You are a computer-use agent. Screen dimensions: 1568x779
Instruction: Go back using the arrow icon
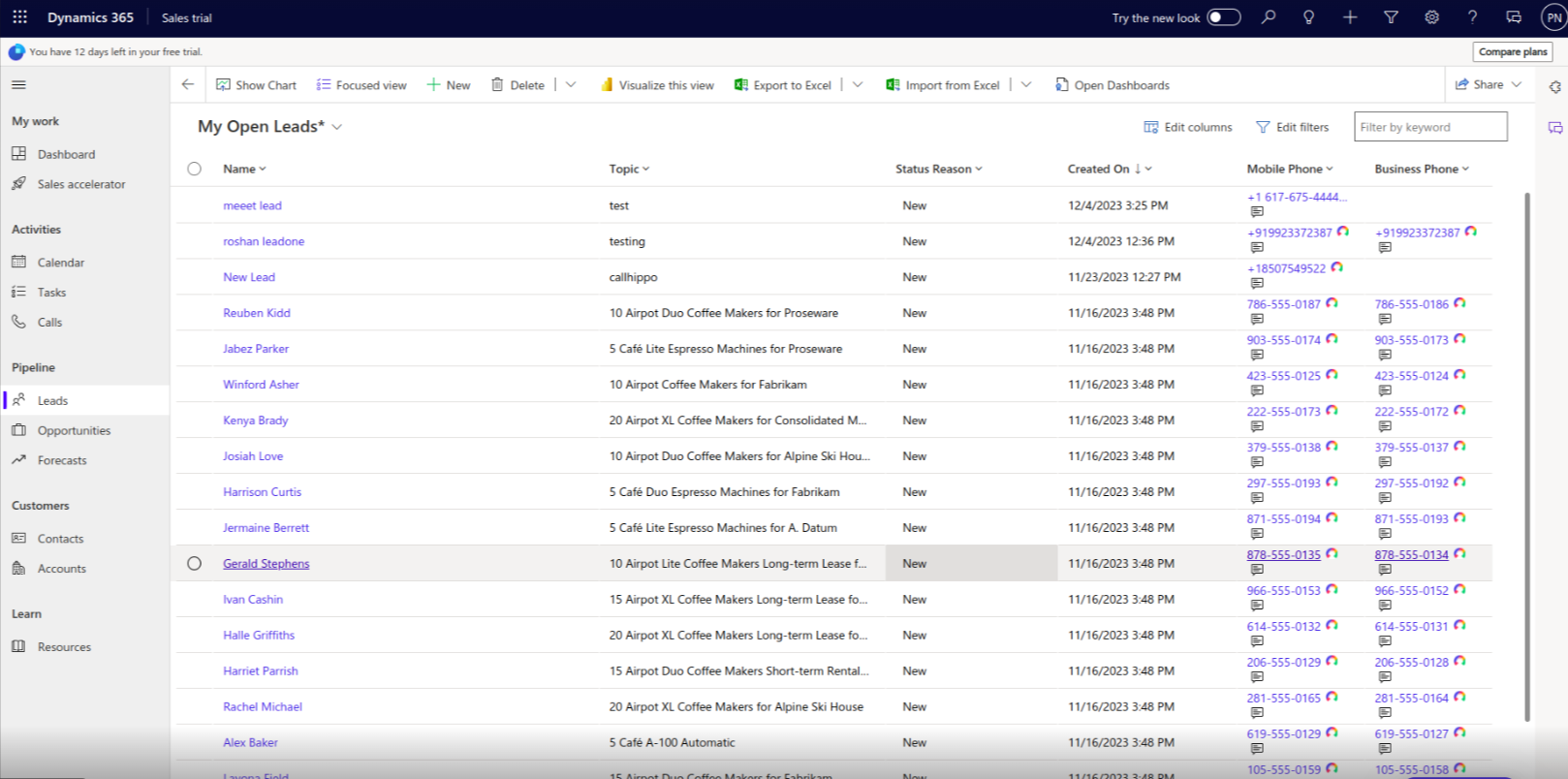(188, 84)
